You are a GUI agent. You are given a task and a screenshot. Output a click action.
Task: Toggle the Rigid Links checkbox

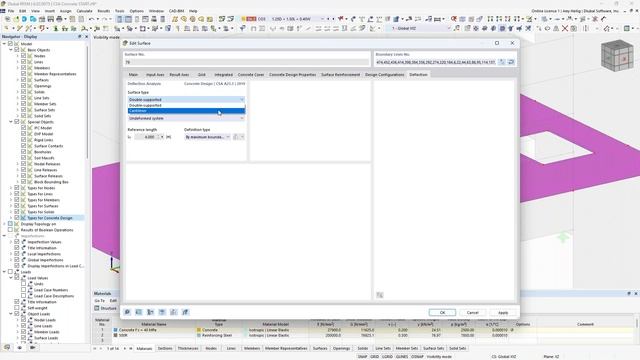tap(24, 140)
